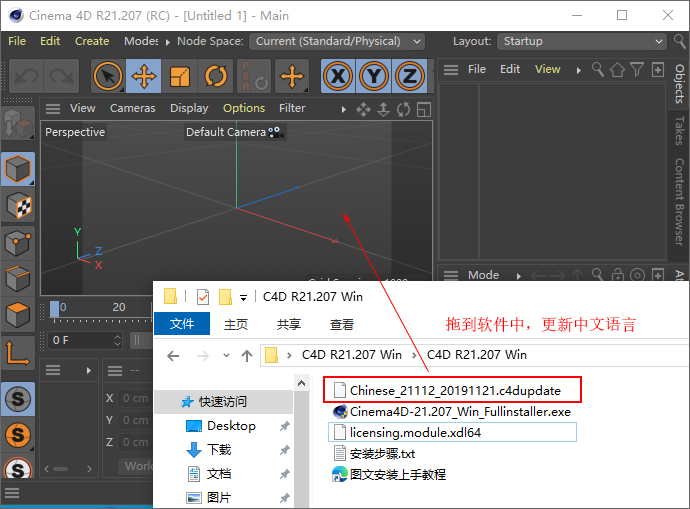Screen dimensions: 690x509
Task: Enable the Axis mode L-shaped icon
Action: [18, 352]
